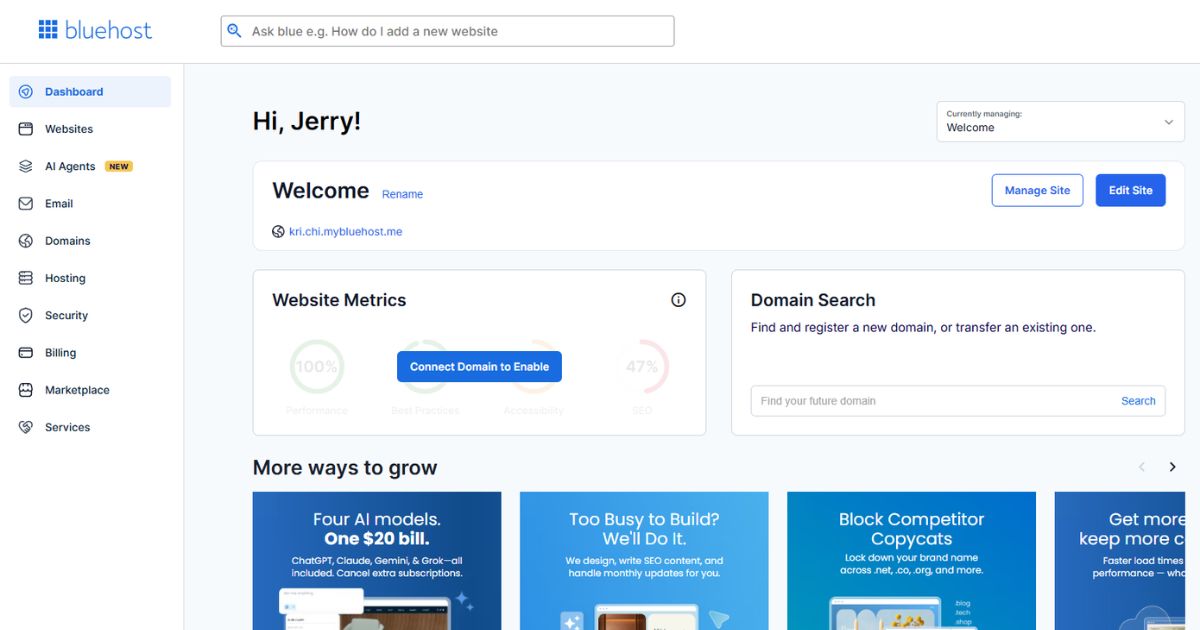Click the Hi, Jerry! greeting

[307, 122]
